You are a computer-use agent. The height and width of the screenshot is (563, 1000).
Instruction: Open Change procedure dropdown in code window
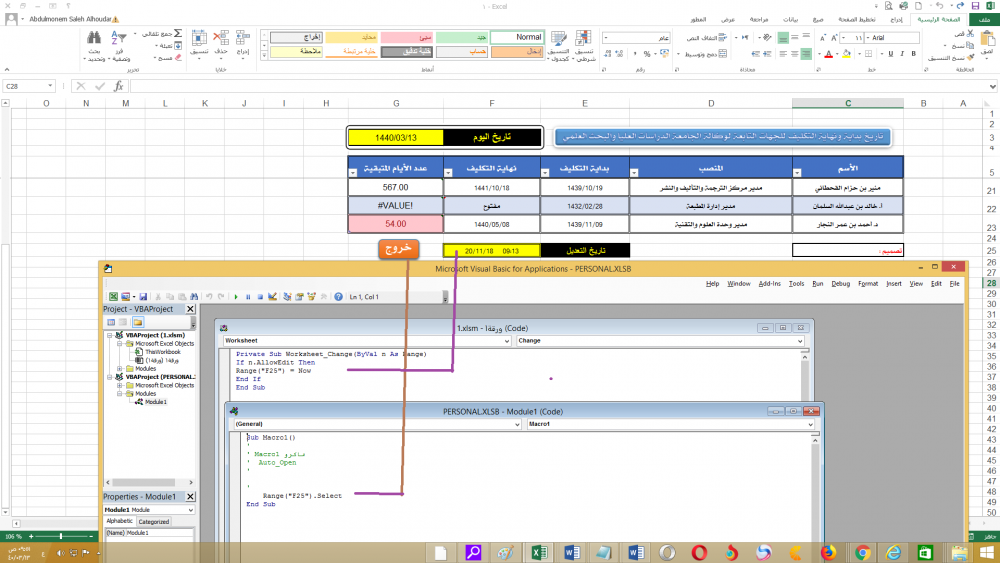click(x=800, y=341)
